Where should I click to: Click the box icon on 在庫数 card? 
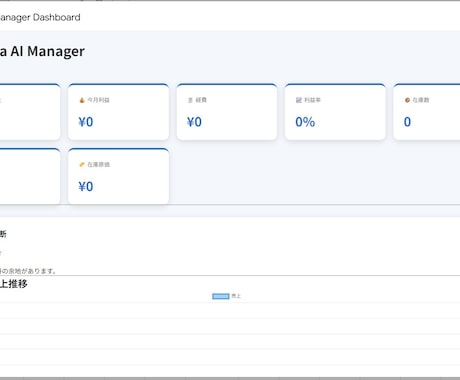point(407,100)
